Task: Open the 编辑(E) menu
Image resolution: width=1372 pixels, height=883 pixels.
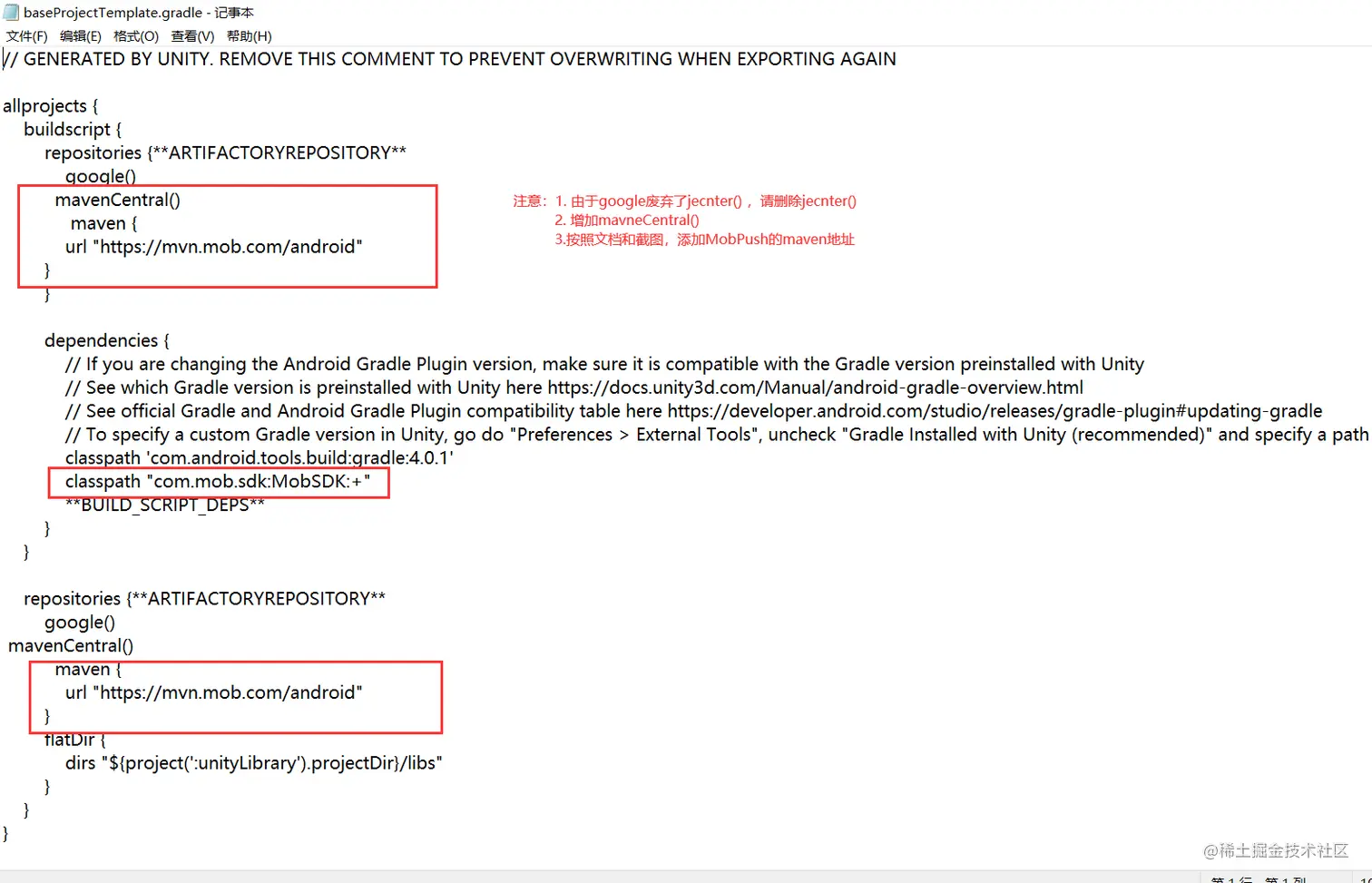Action: point(81,36)
